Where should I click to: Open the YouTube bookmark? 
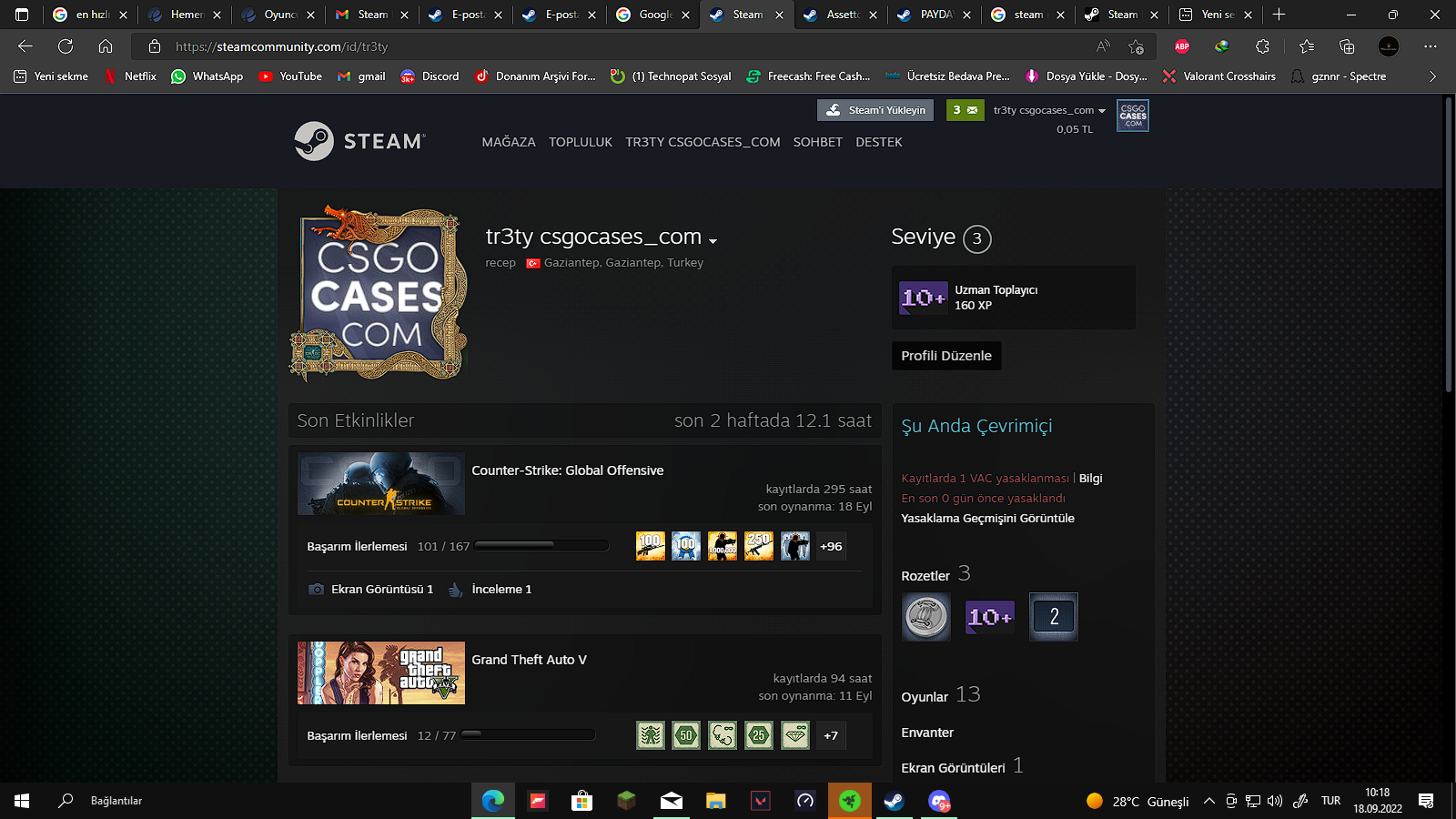(x=290, y=76)
